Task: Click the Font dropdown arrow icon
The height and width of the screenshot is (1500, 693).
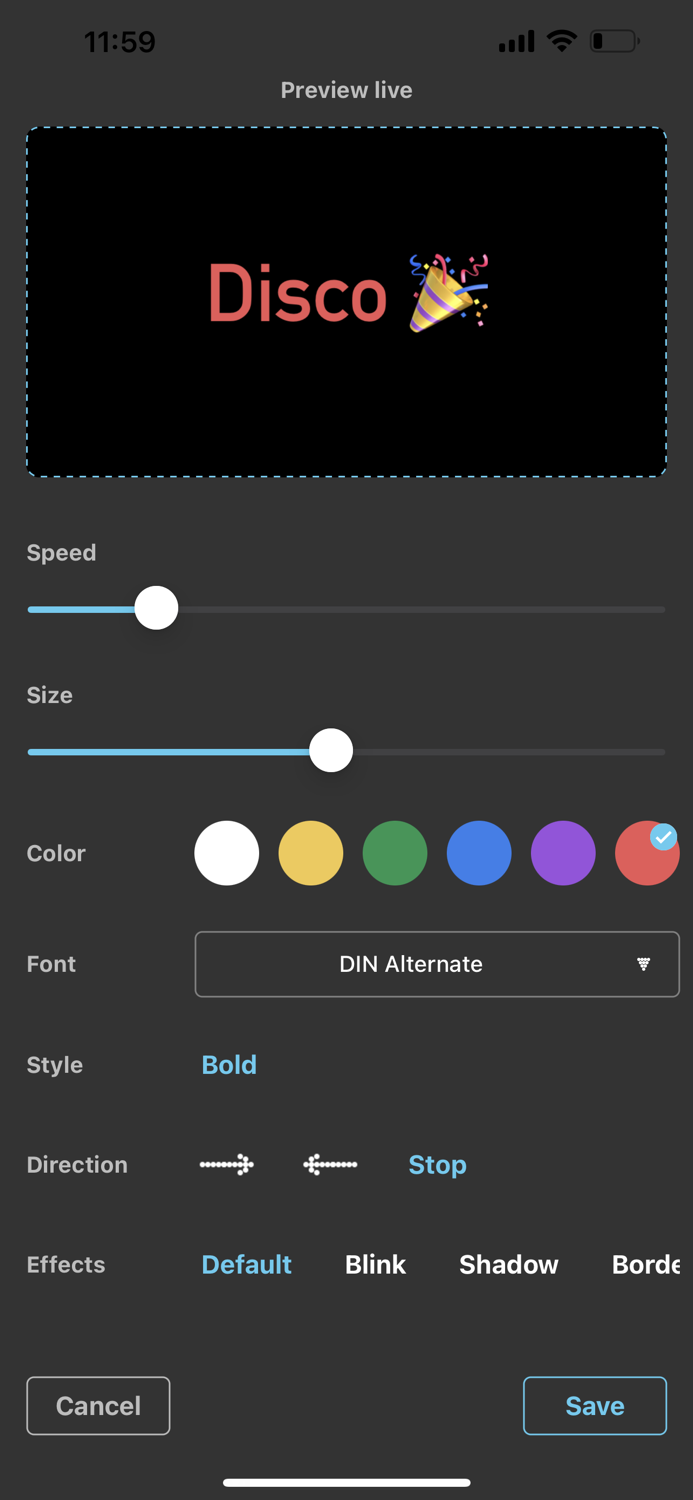Action: coord(643,964)
